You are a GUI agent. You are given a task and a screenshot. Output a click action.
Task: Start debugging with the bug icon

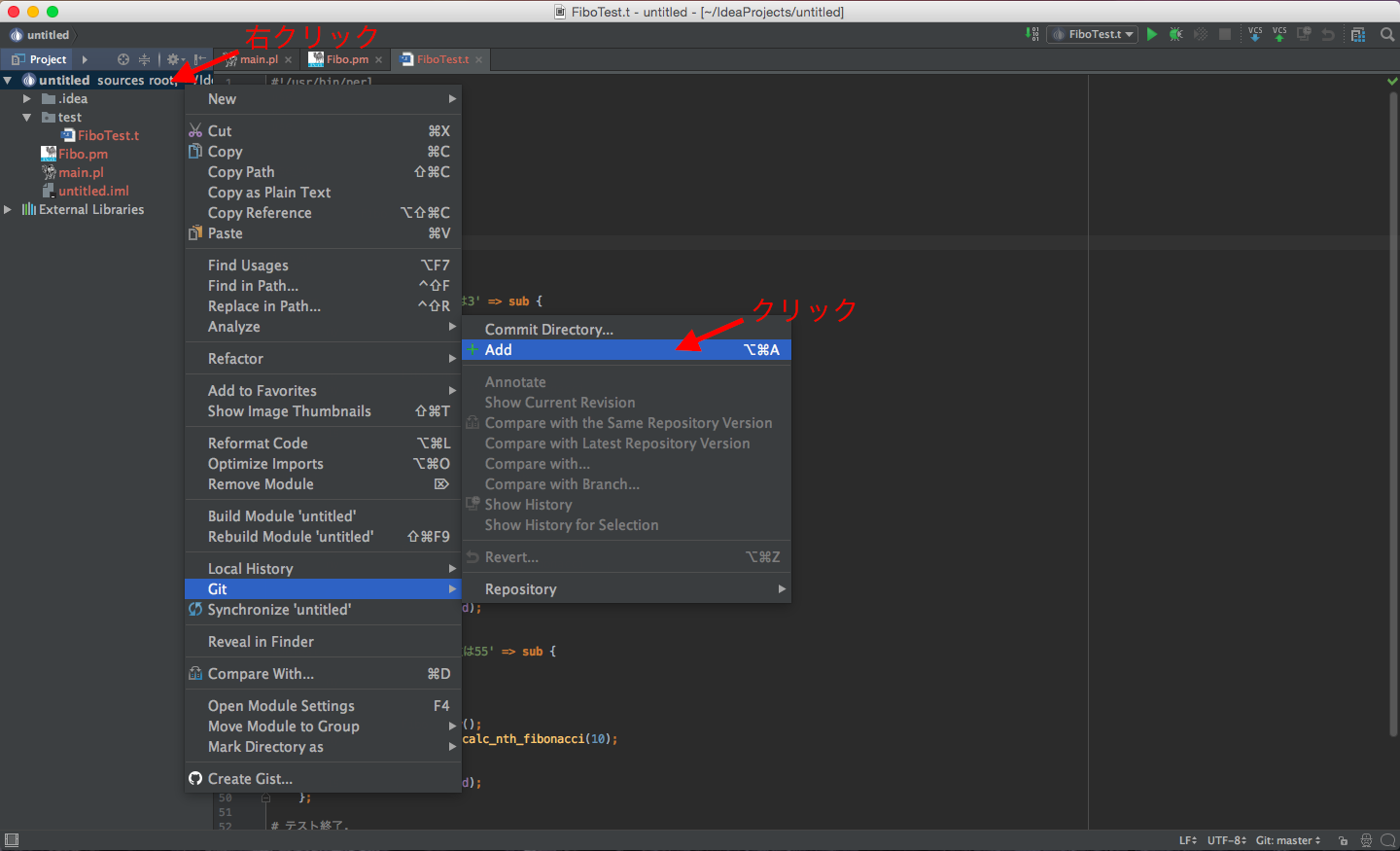[x=1176, y=34]
